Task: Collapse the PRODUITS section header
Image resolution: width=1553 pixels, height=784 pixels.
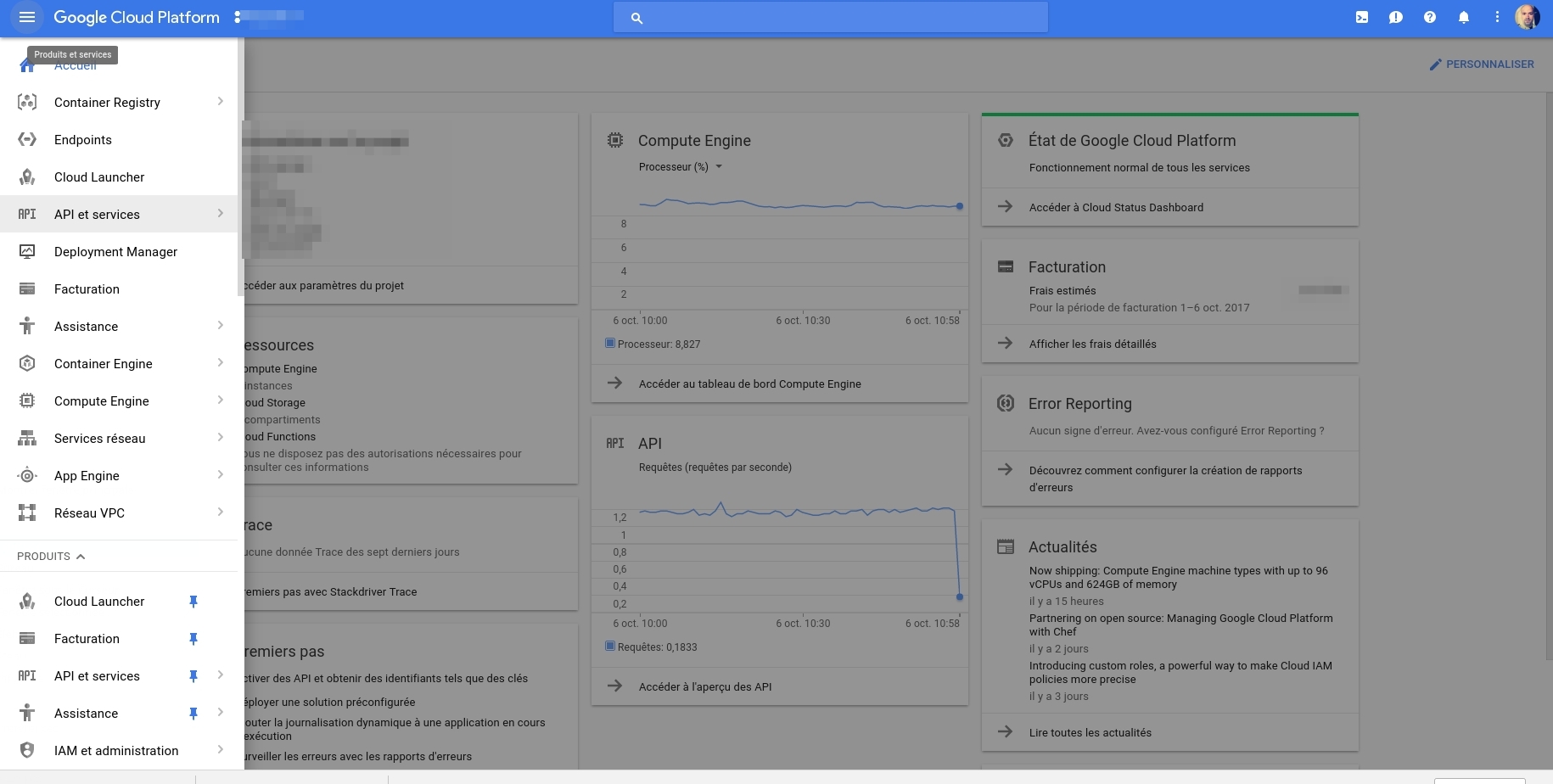Action: point(52,557)
